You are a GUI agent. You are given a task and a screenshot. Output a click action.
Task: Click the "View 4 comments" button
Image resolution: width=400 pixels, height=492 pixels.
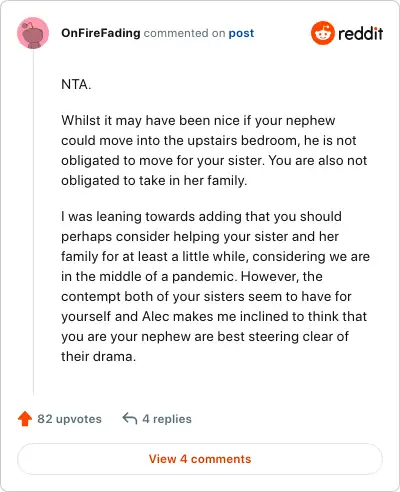(200, 459)
